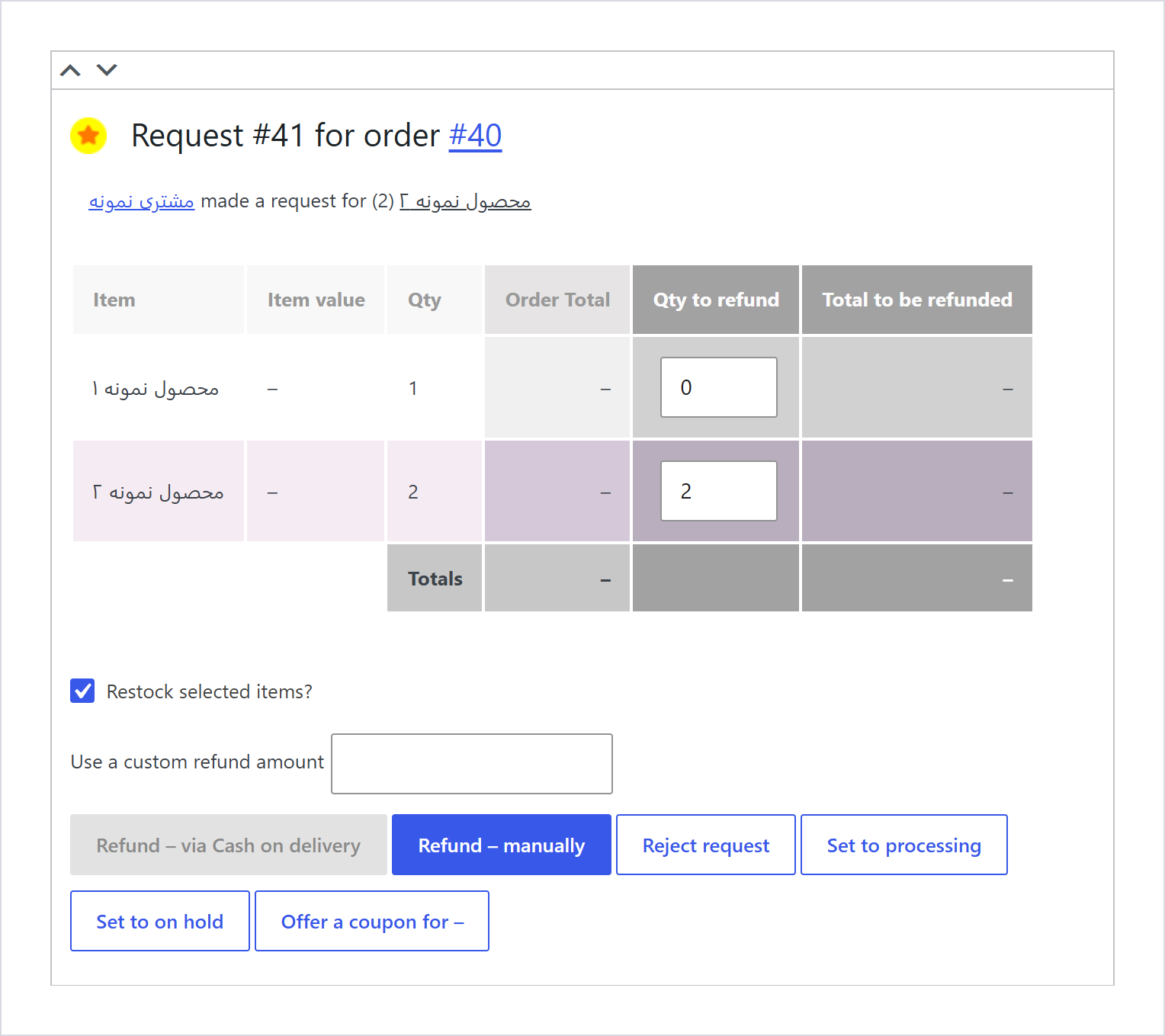Click the Order Total column header
The image size is (1165, 1036).
[557, 300]
